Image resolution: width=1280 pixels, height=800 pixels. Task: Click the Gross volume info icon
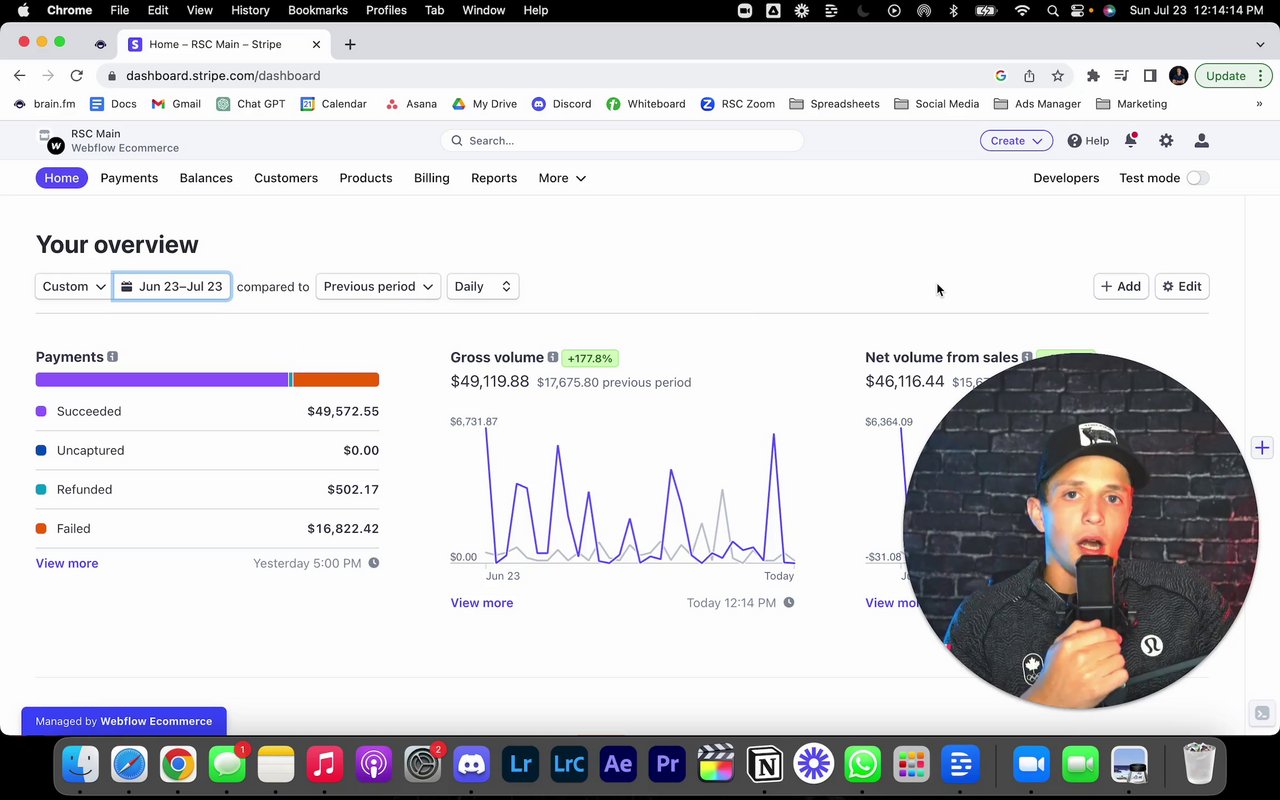coord(552,357)
